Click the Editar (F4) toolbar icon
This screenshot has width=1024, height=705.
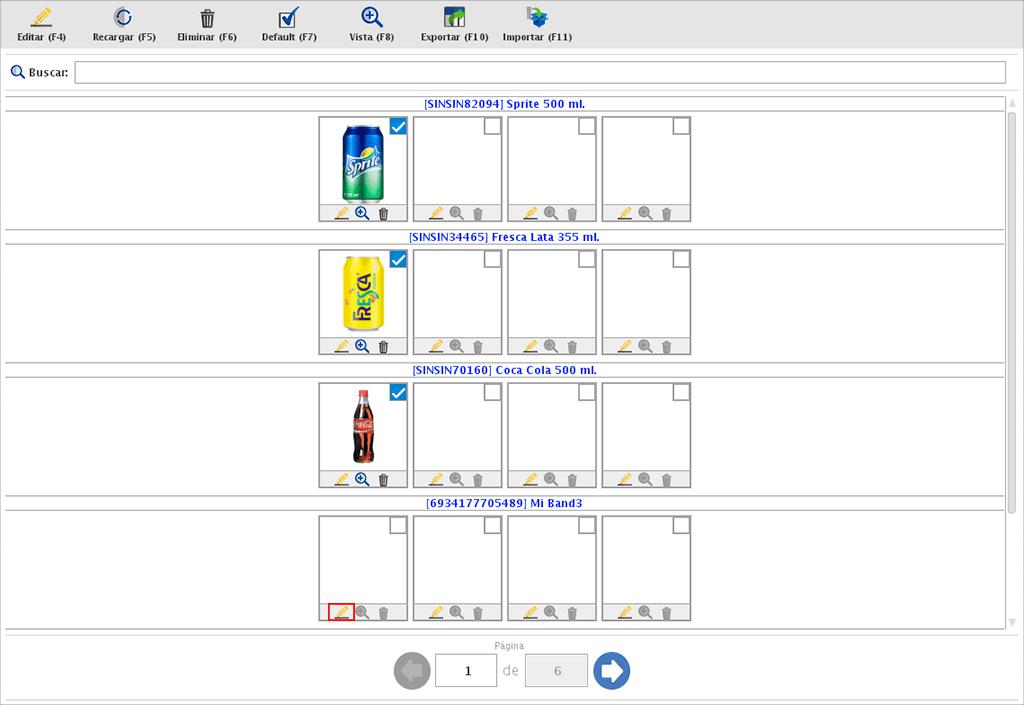tap(41, 18)
